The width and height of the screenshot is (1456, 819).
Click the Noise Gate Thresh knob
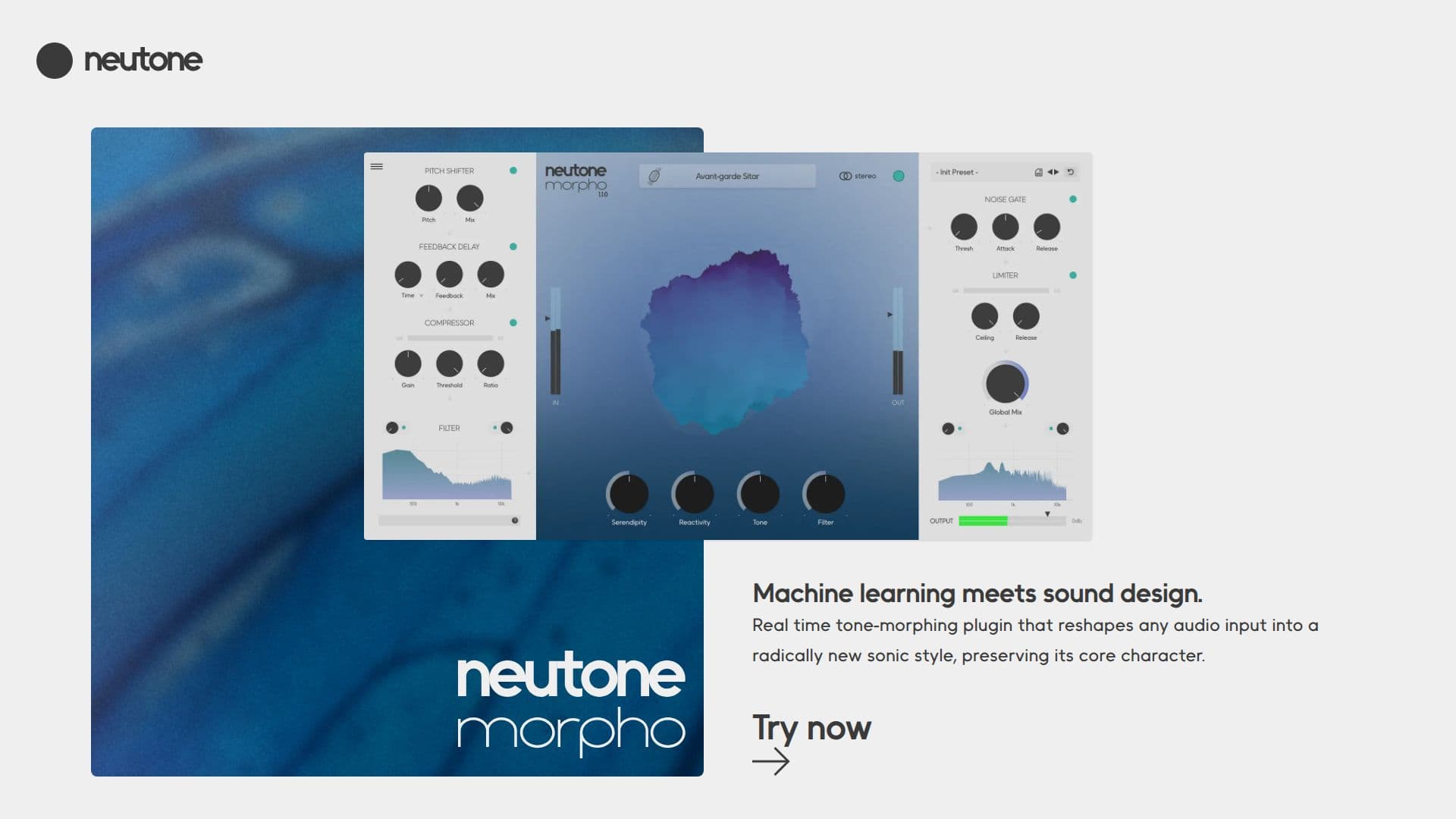964,227
